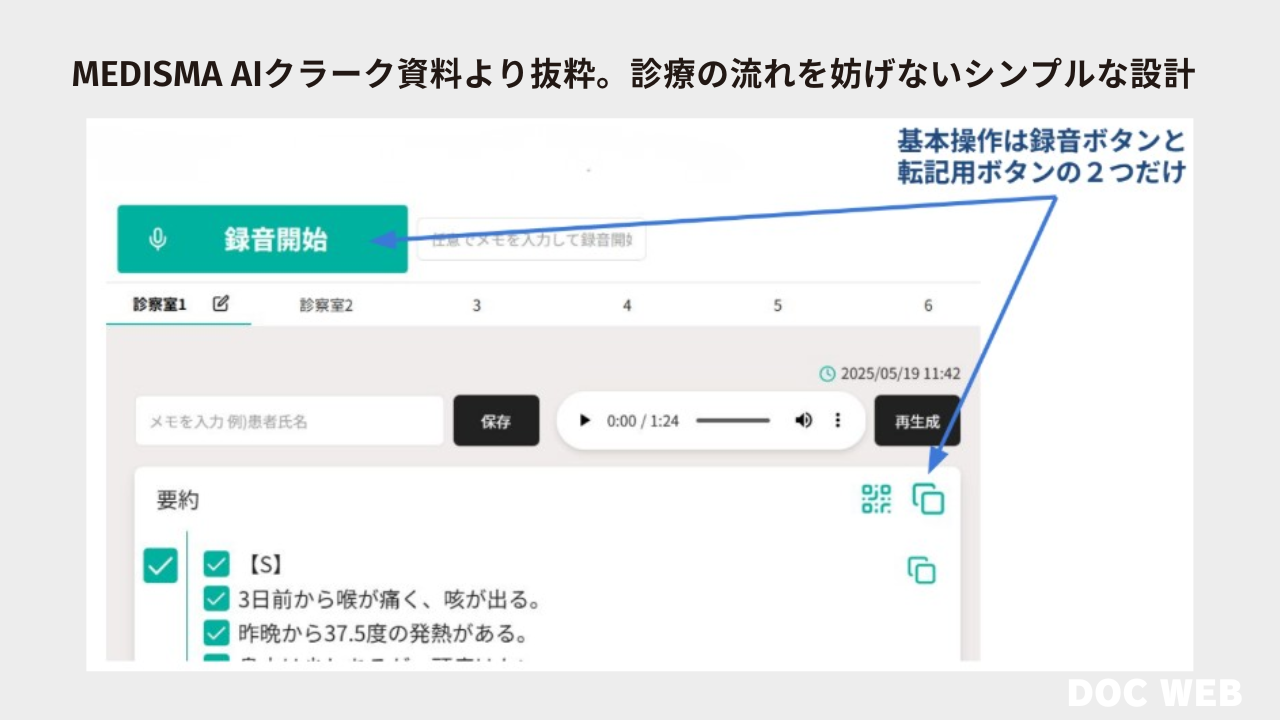This screenshot has height=720, width=1280.
Task: Click the 保存 save button
Action: [x=496, y=421]
